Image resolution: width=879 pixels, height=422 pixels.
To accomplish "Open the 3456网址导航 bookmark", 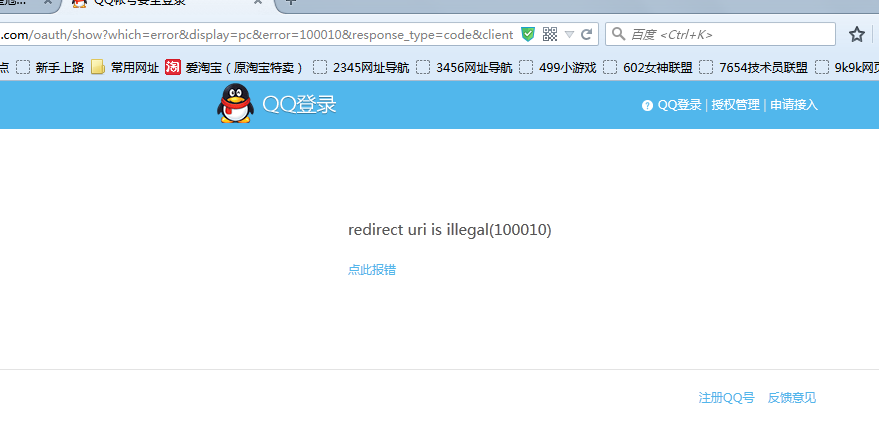I will (x=464, y=68).
